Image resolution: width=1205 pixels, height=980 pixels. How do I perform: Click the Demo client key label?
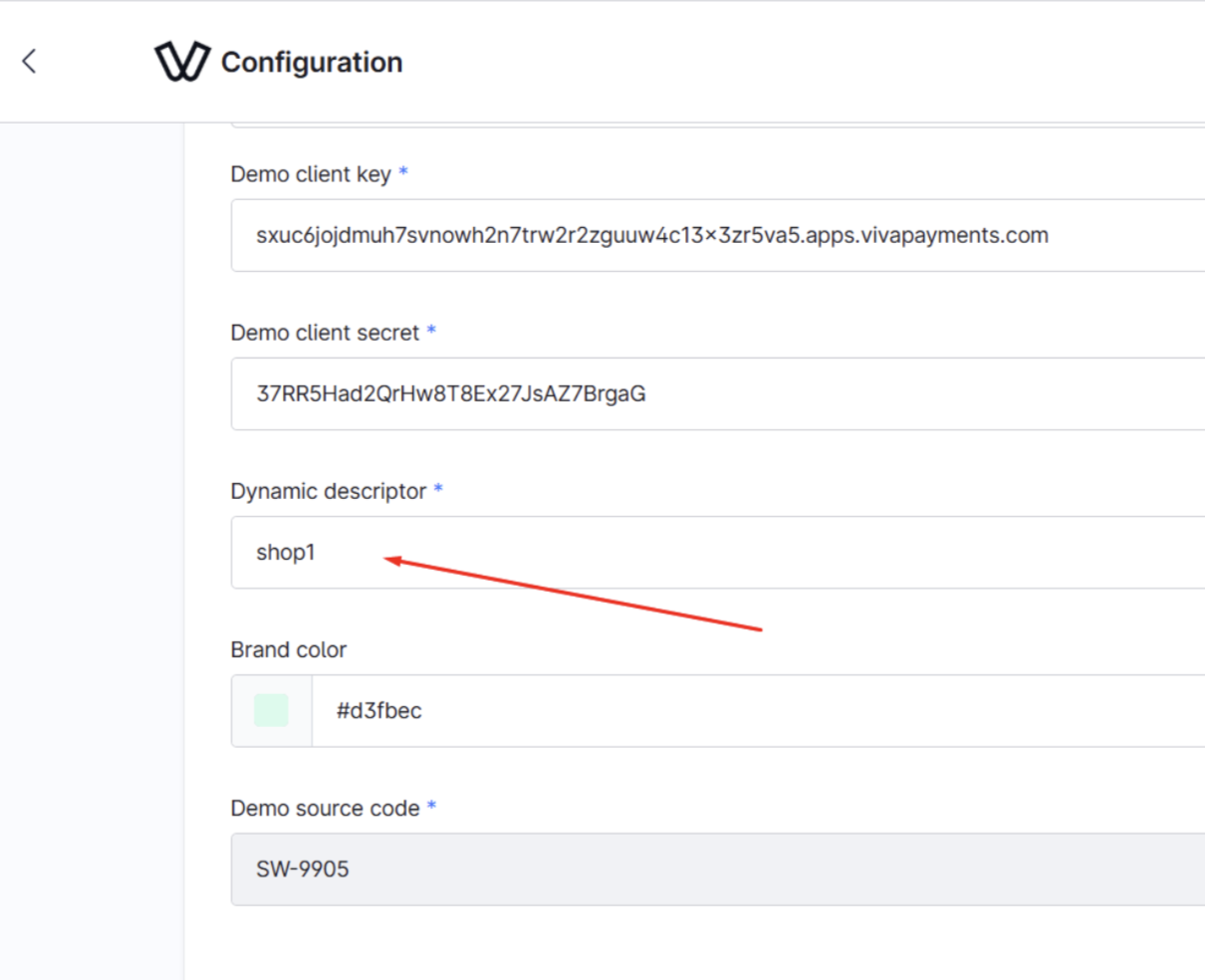311,174
